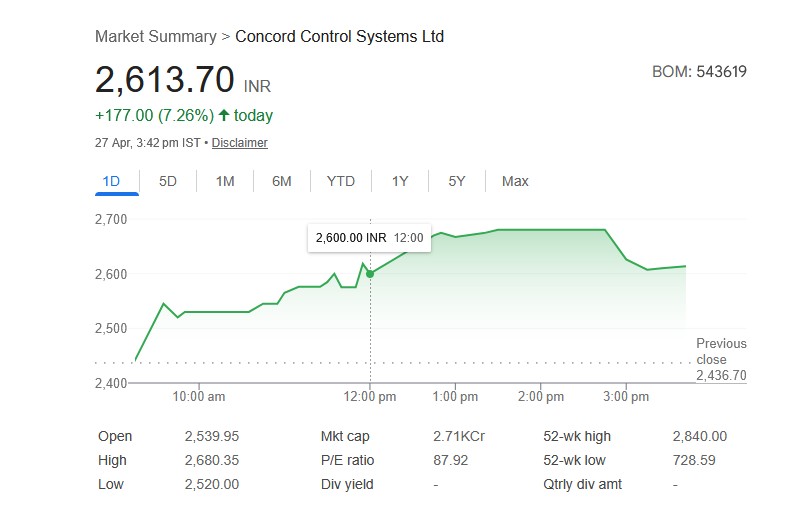The width and height of the screenshot is (797, 512).
Task: Switch chart to 1Y view
Action: pyautogui.click(x=400, y=181)
